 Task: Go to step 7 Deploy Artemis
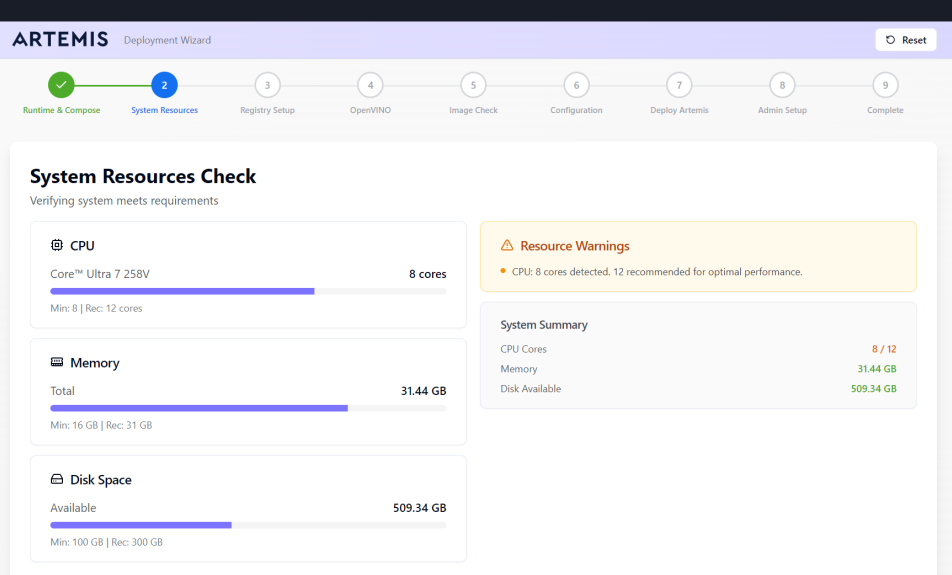pyautogui.click(x=679, y=85)
